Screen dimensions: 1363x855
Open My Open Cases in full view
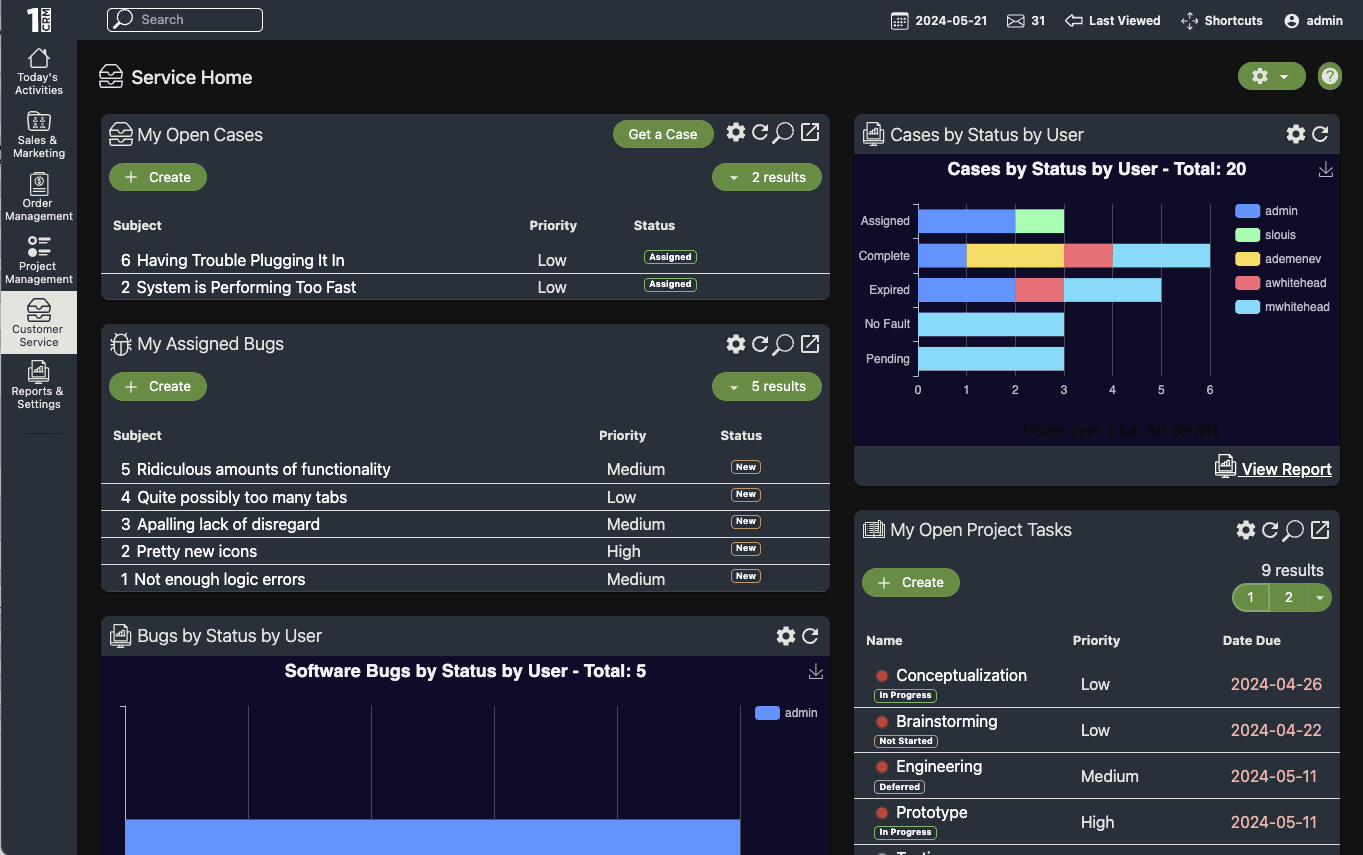click(x=810, y=132)
